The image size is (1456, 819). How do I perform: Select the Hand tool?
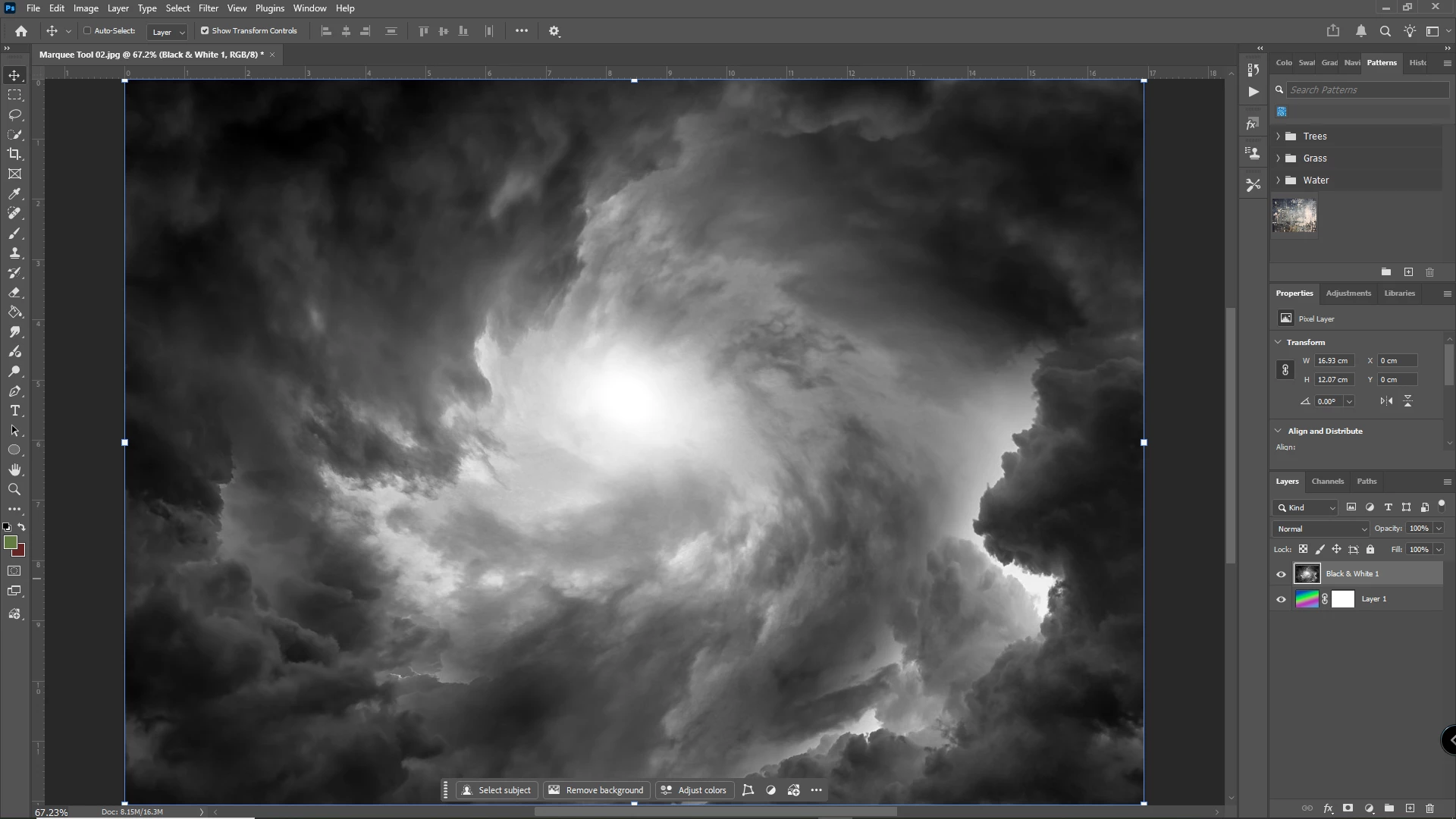point(14,470)
